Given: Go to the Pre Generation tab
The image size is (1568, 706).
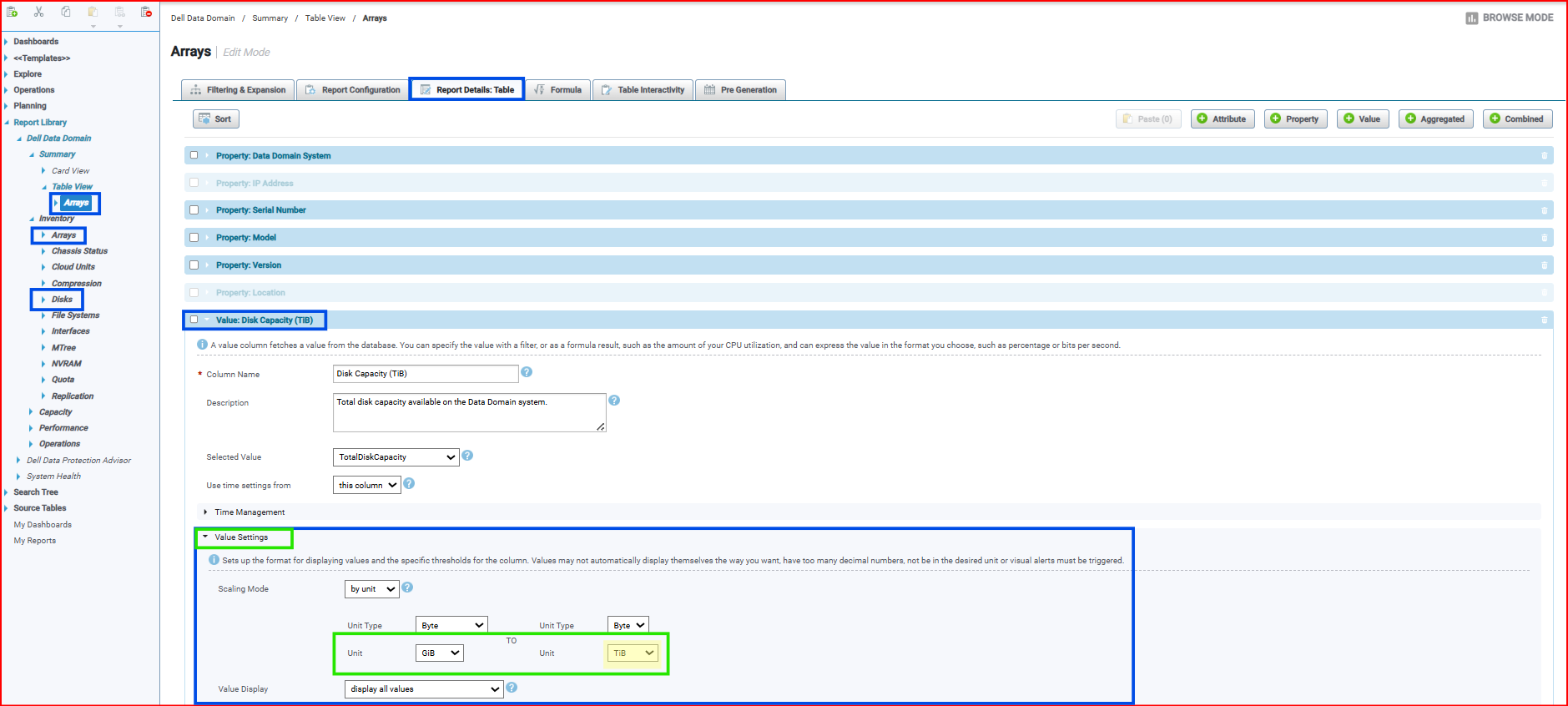Looking at the screenshot, I should (740, 90).
